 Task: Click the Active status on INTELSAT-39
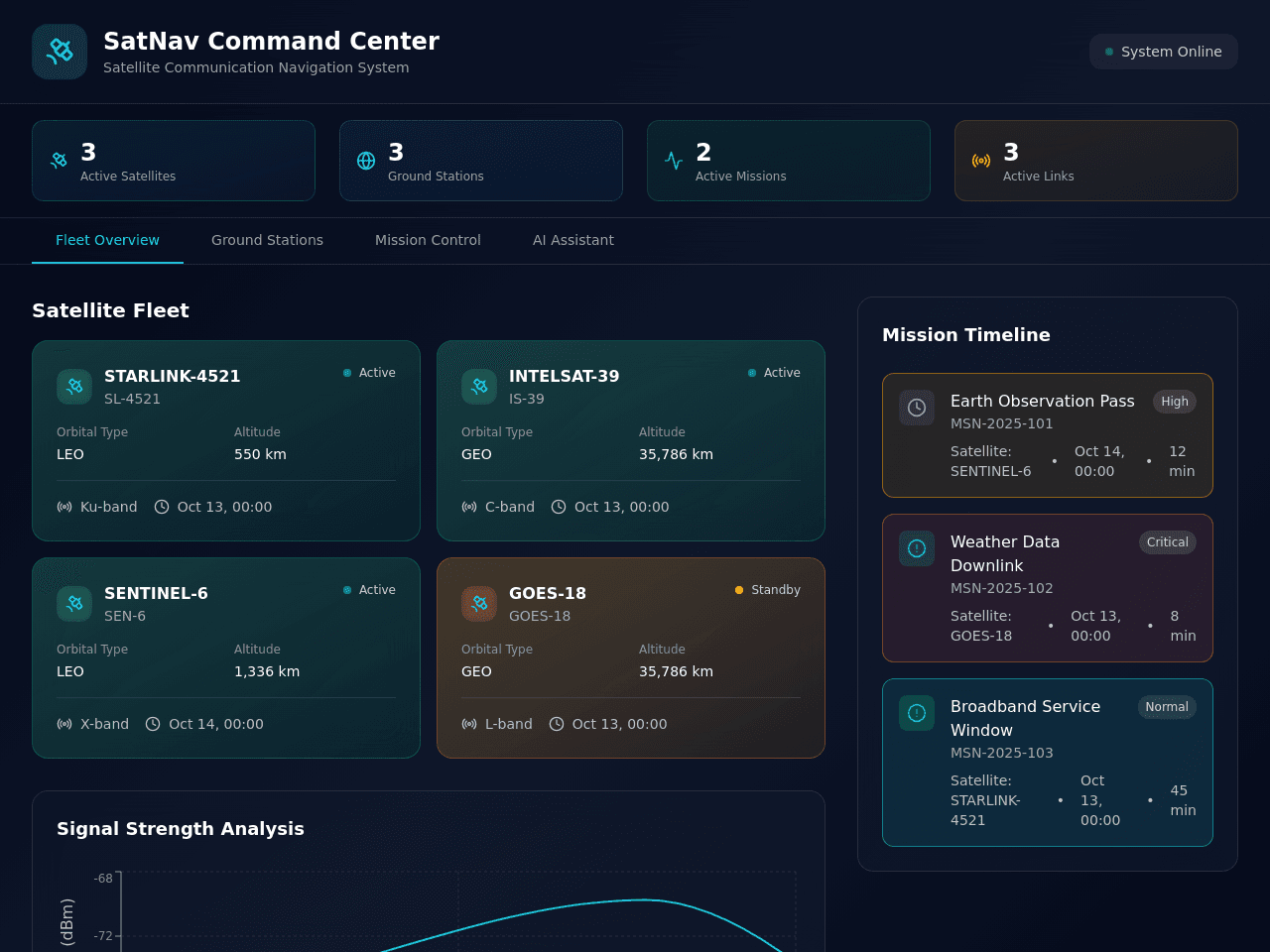774,373
